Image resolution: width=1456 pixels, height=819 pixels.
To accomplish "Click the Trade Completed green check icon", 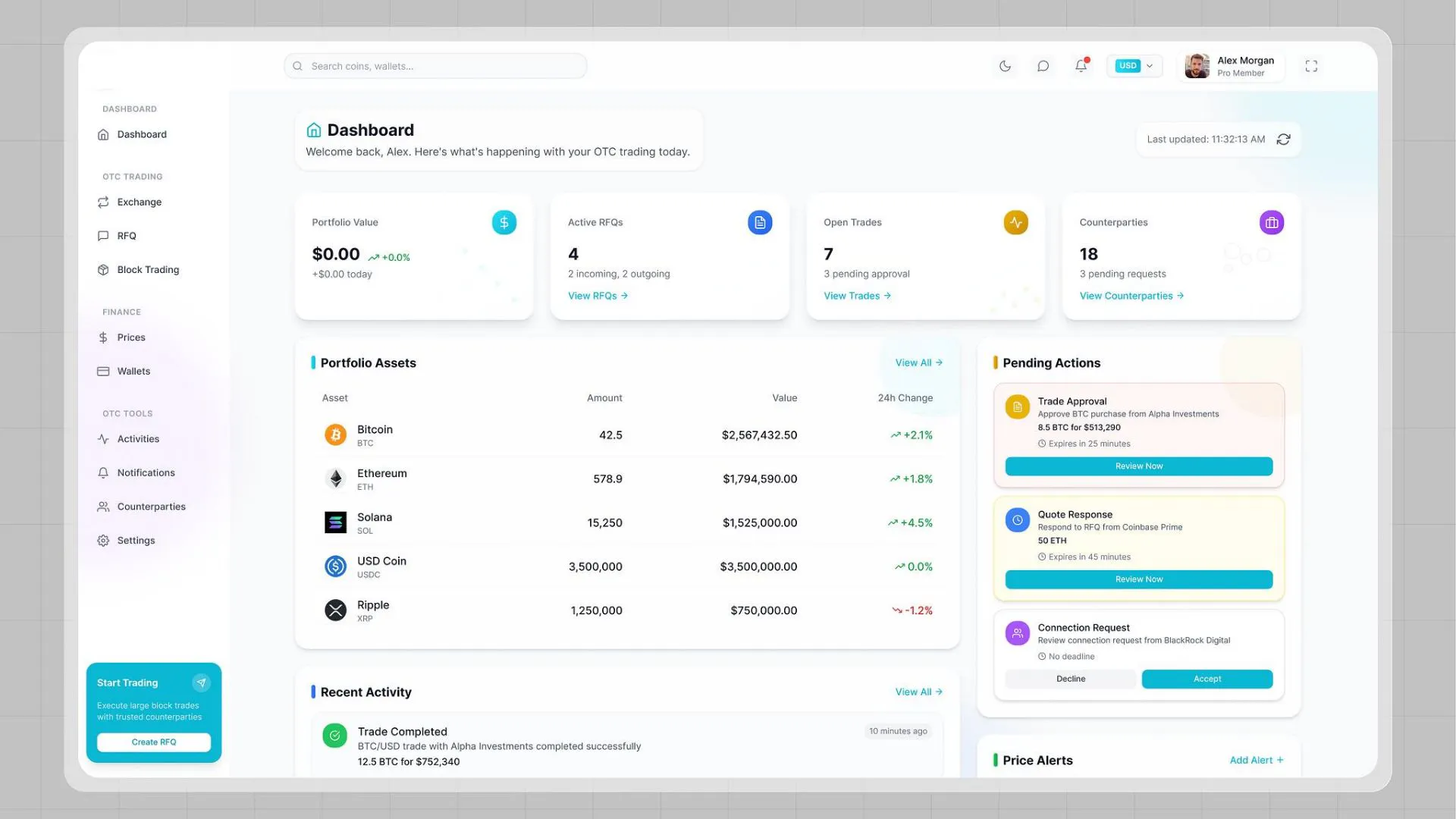I will tap(334, 736).
